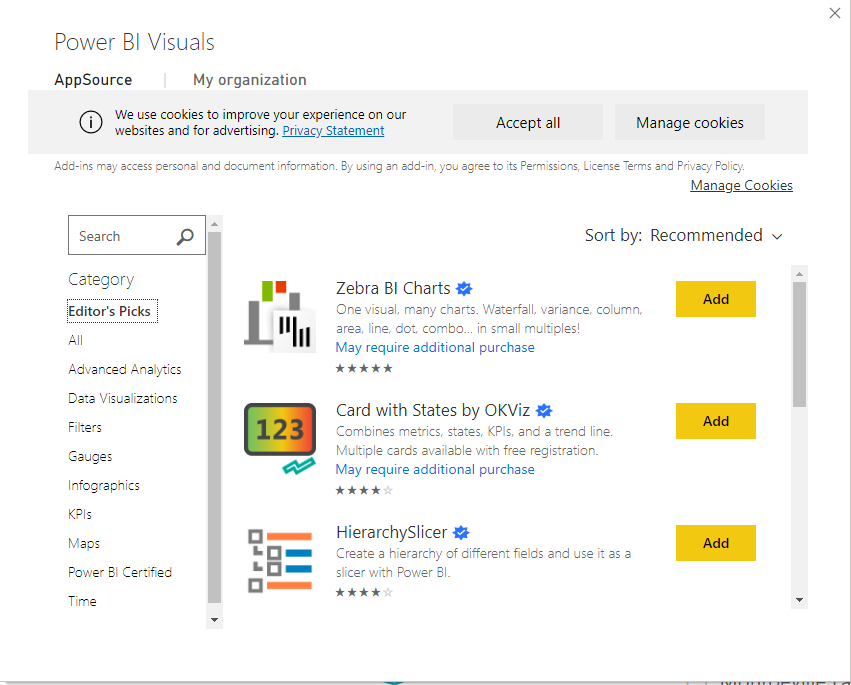Open the underlined Manage Cookies link
Viewport: 851px width, 685px height.
coord(741,185)
